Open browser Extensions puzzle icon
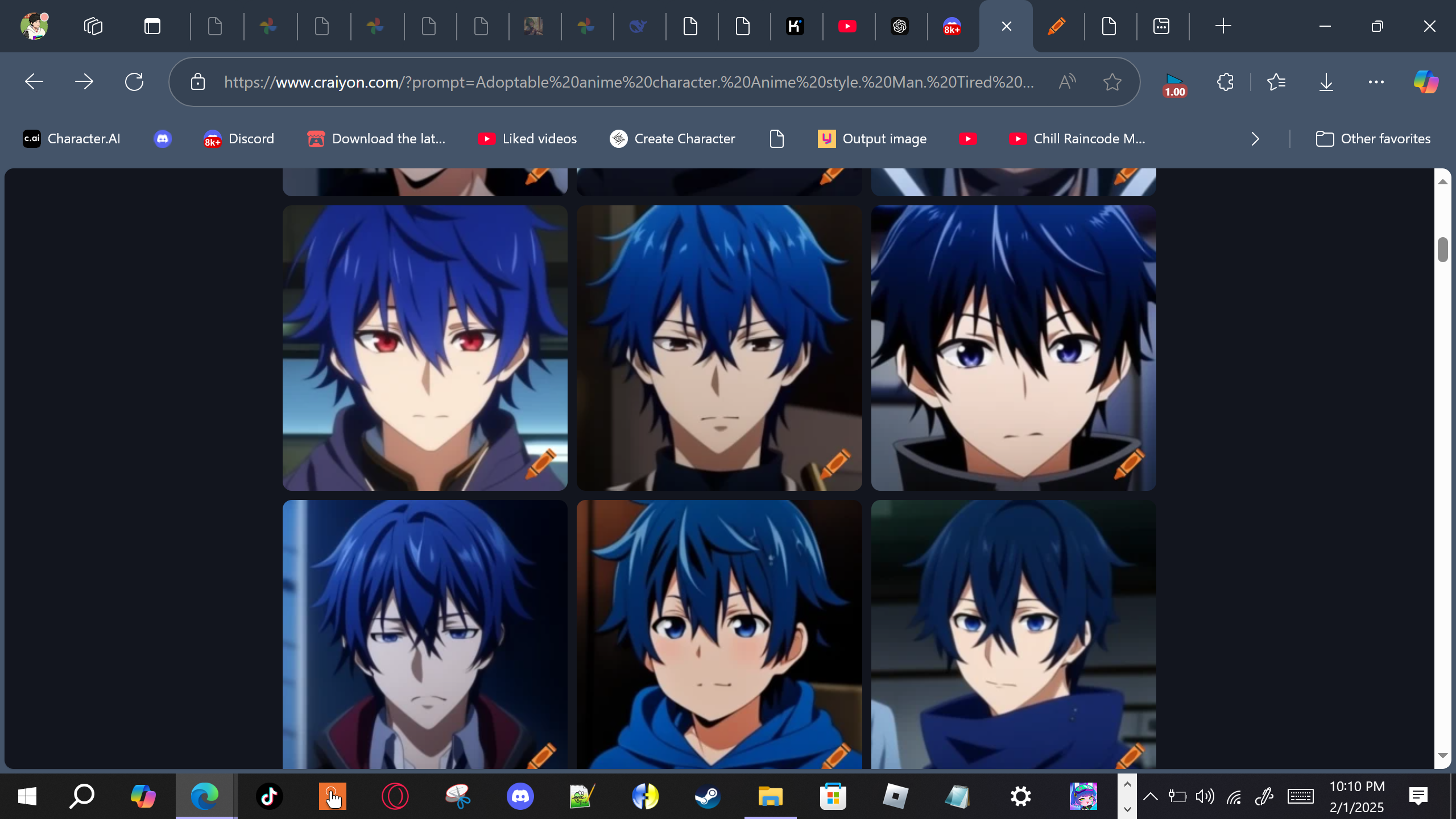This screenshot has height=819, width=1456. click(x=1225, y=82)
